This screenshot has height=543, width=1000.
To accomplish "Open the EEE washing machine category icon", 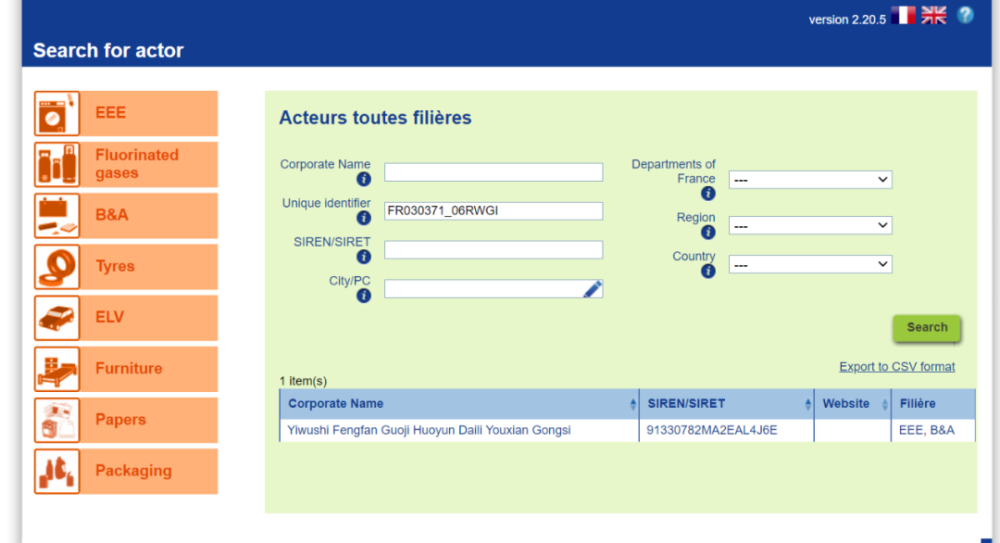I will point(57,113).
